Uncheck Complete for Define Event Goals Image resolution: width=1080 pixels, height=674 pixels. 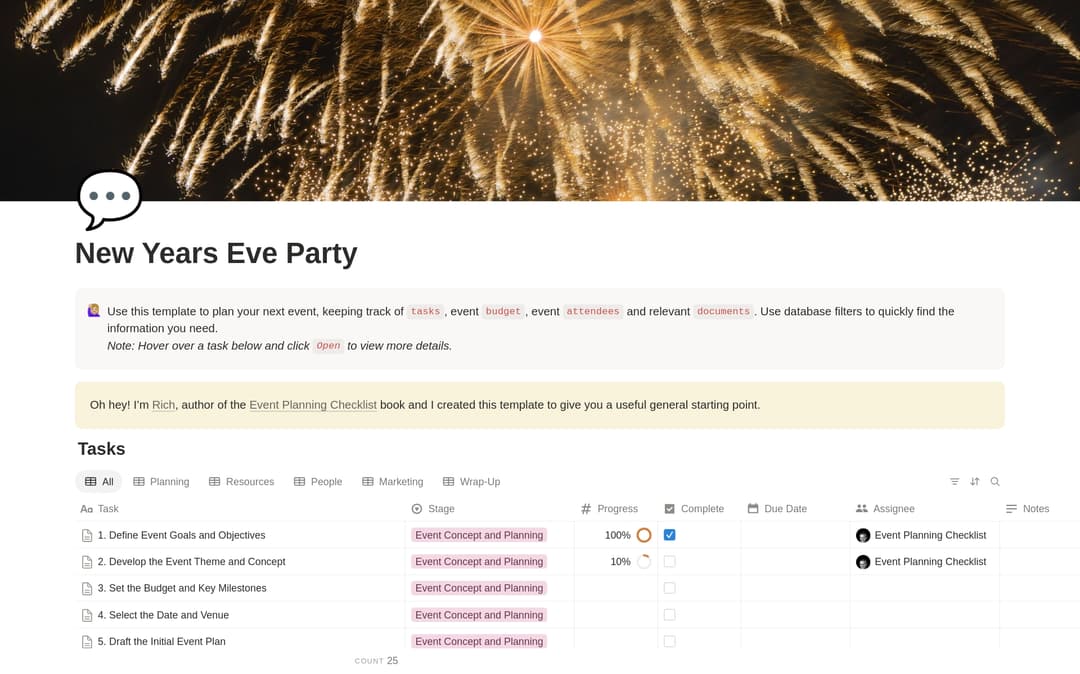(669, 535)
